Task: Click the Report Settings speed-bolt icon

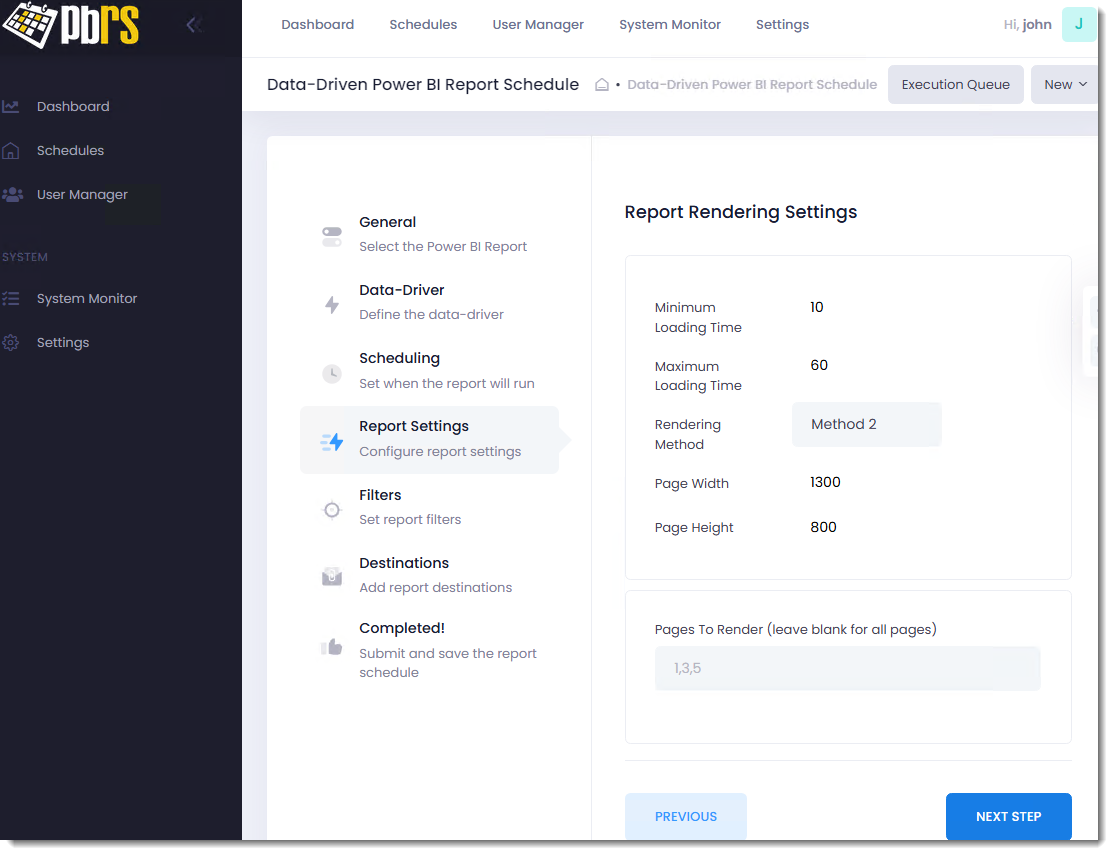Action: (331, 441)
